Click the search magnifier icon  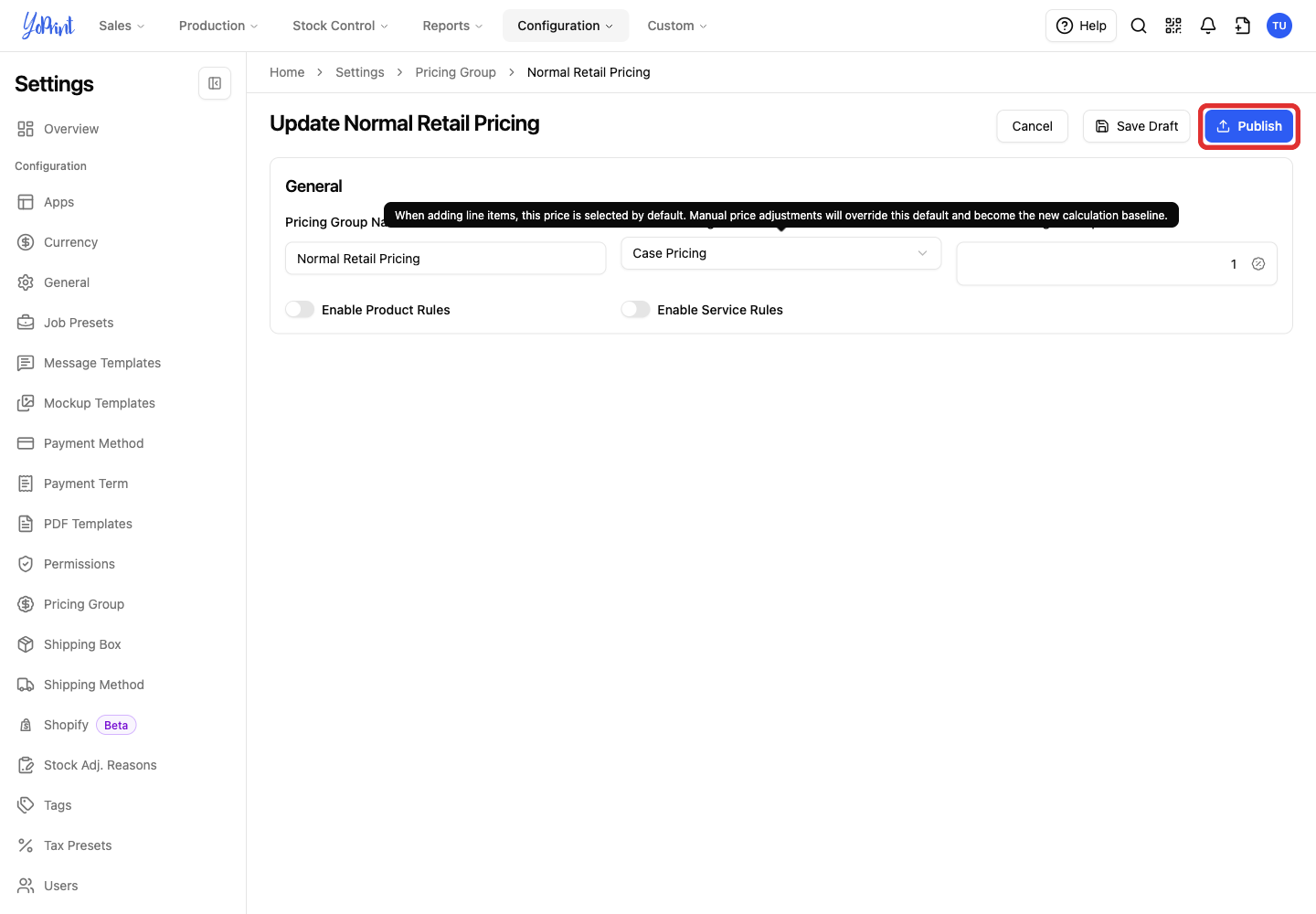1139,26
